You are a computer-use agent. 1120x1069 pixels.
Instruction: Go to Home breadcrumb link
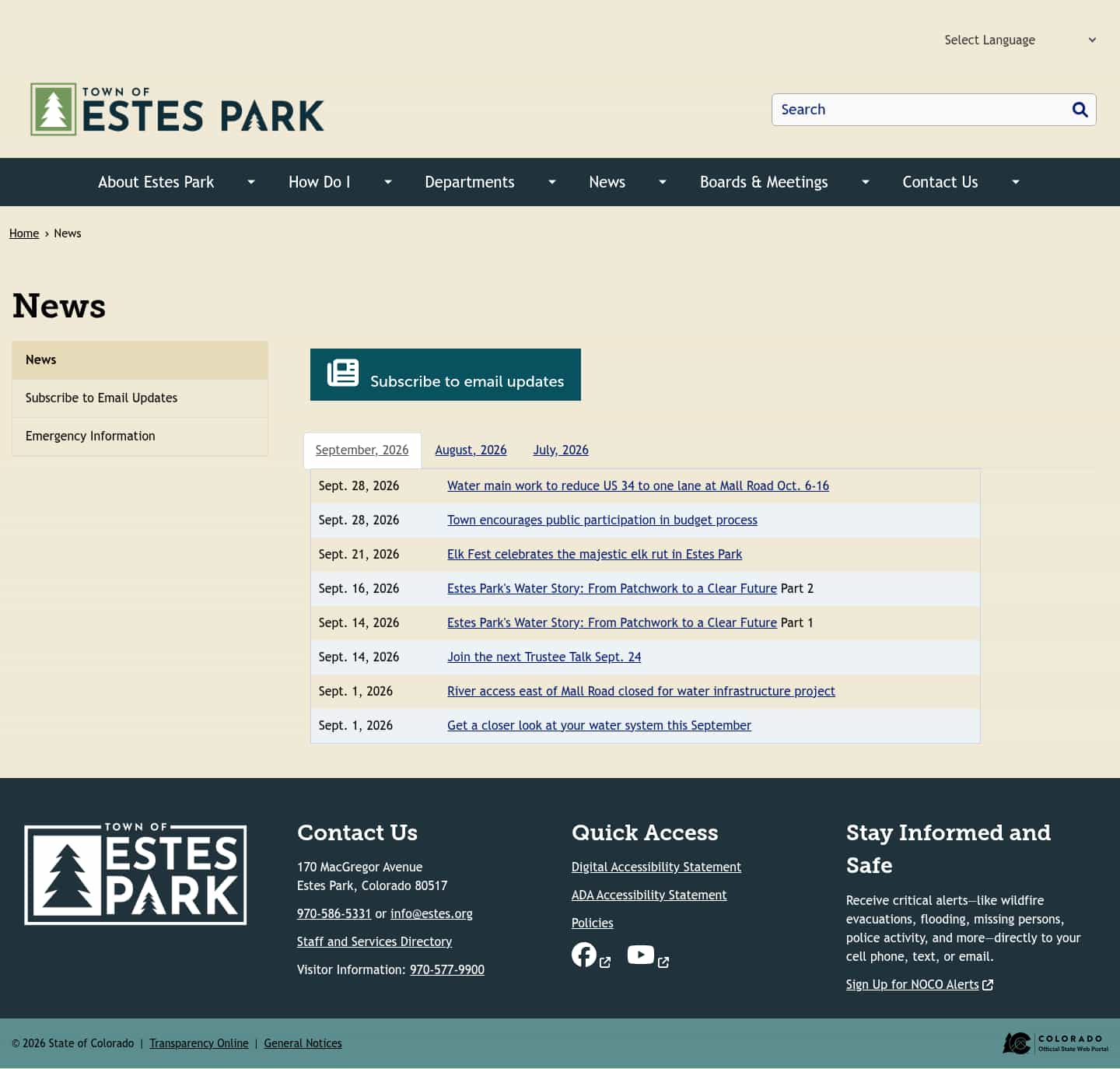[24, 233]
